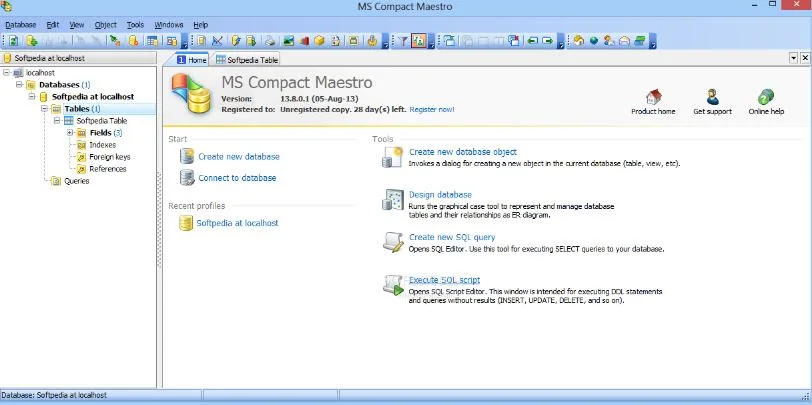This screenshot has height=405, width=812.
Task: Collapse the Softpedia Table tree node
Action: [57, 121]
